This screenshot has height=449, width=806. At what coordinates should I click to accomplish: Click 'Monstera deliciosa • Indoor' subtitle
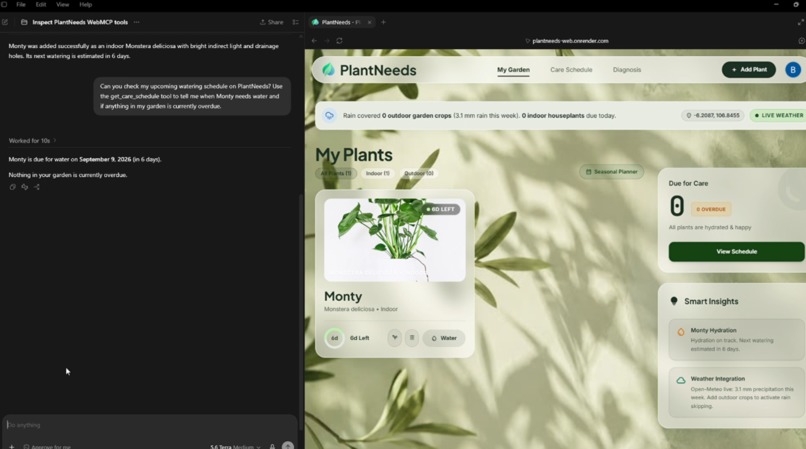point(361,309)
